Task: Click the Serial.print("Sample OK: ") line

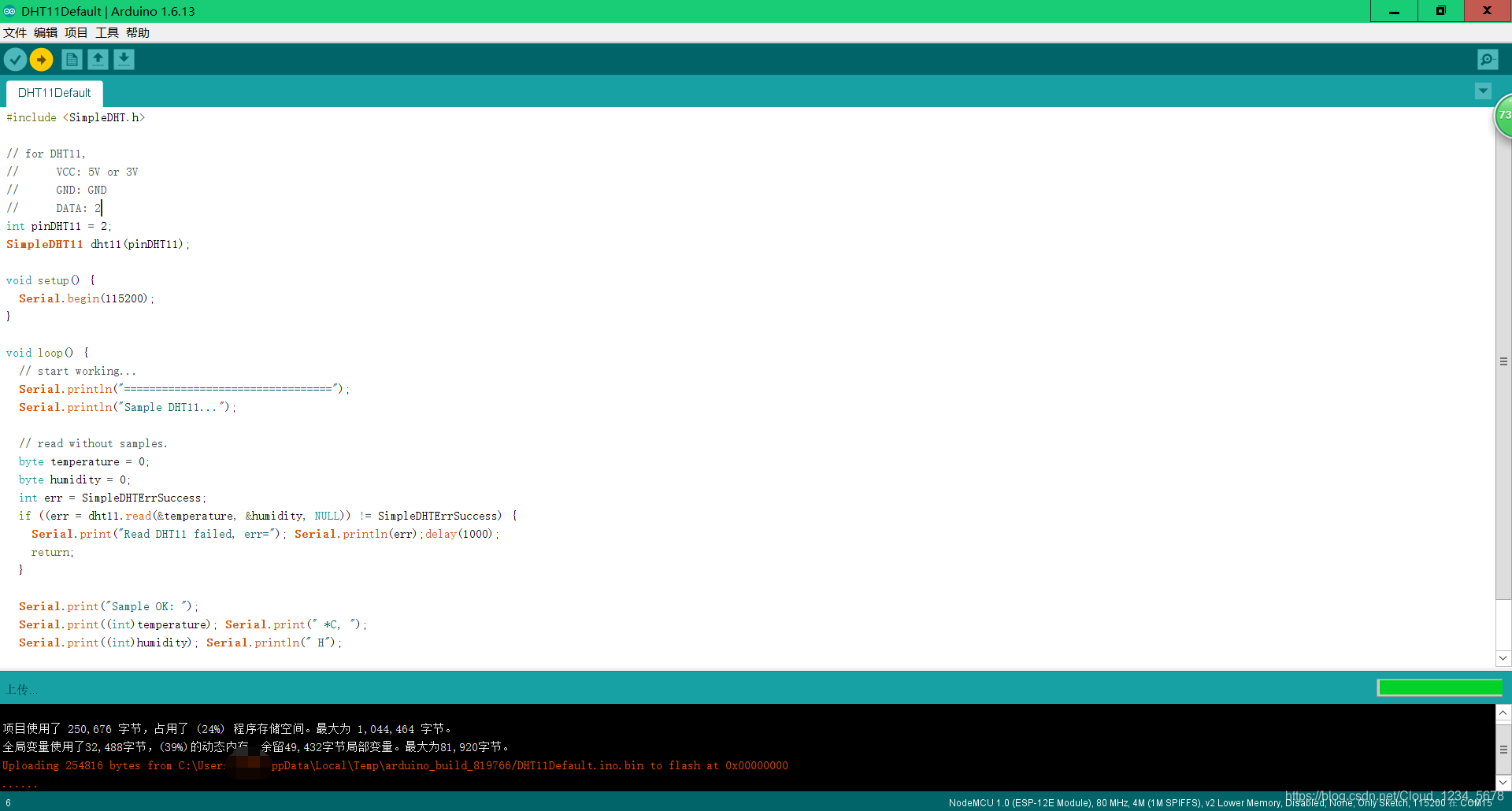Action: [109, 606]
